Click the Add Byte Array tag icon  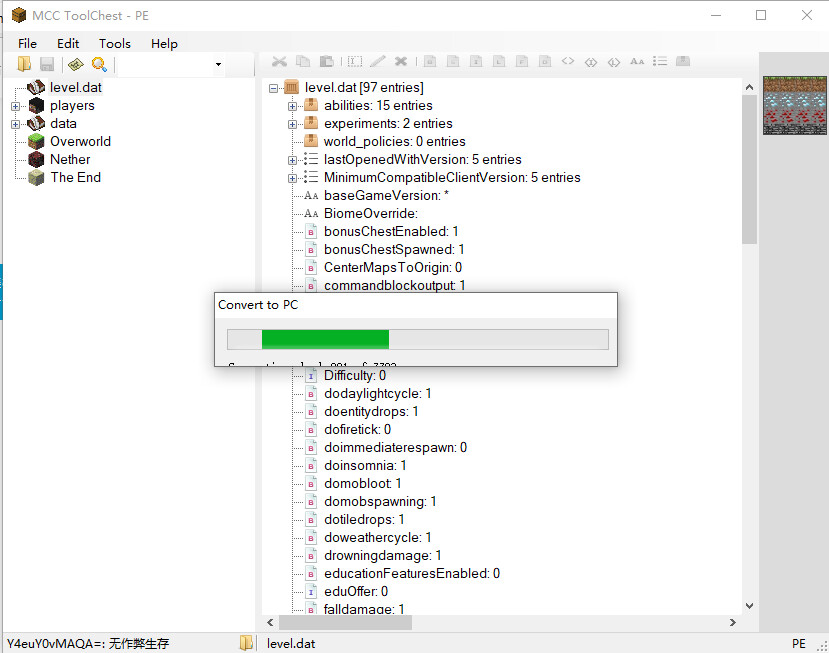568,61
